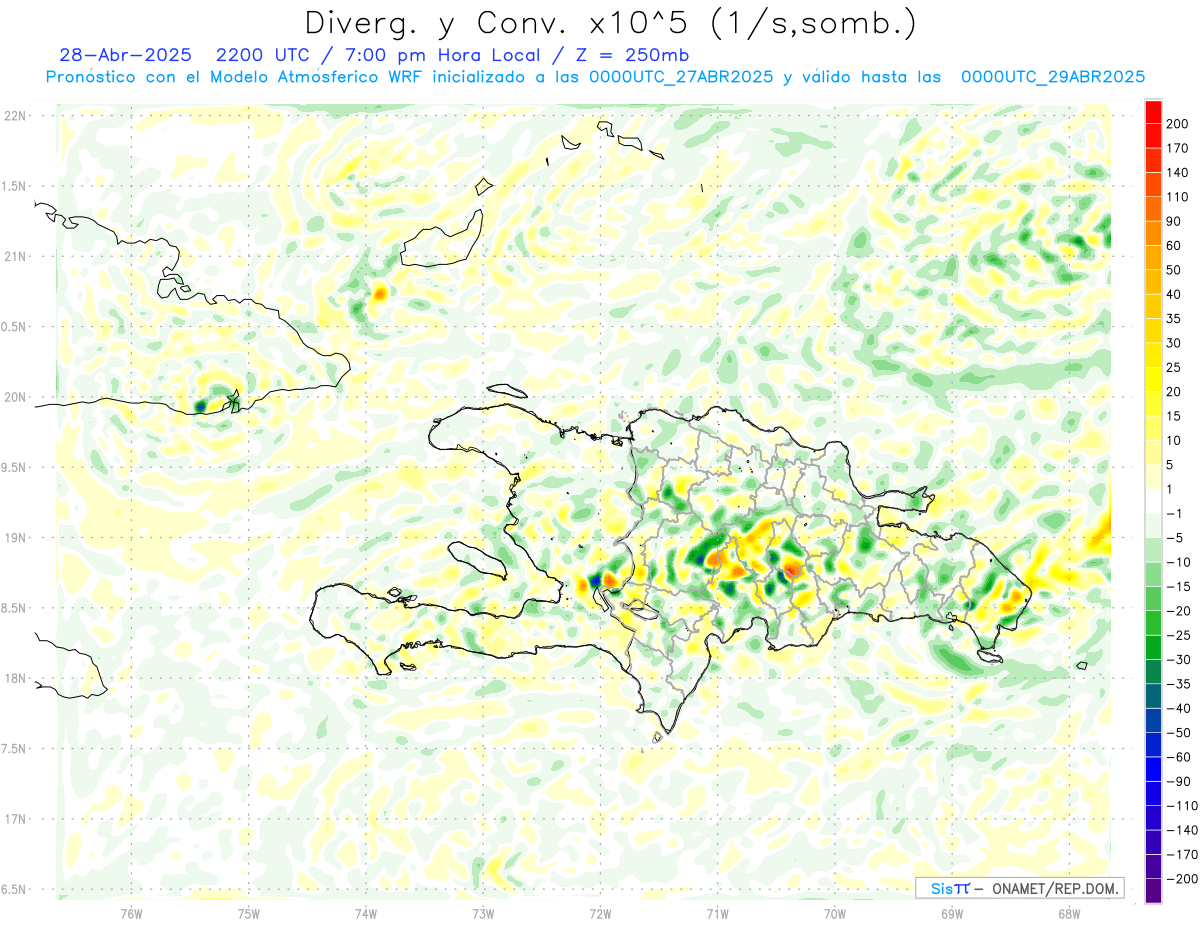Click the '-60' colorbar value
1200x927 pixels.
click(1177, 757)
